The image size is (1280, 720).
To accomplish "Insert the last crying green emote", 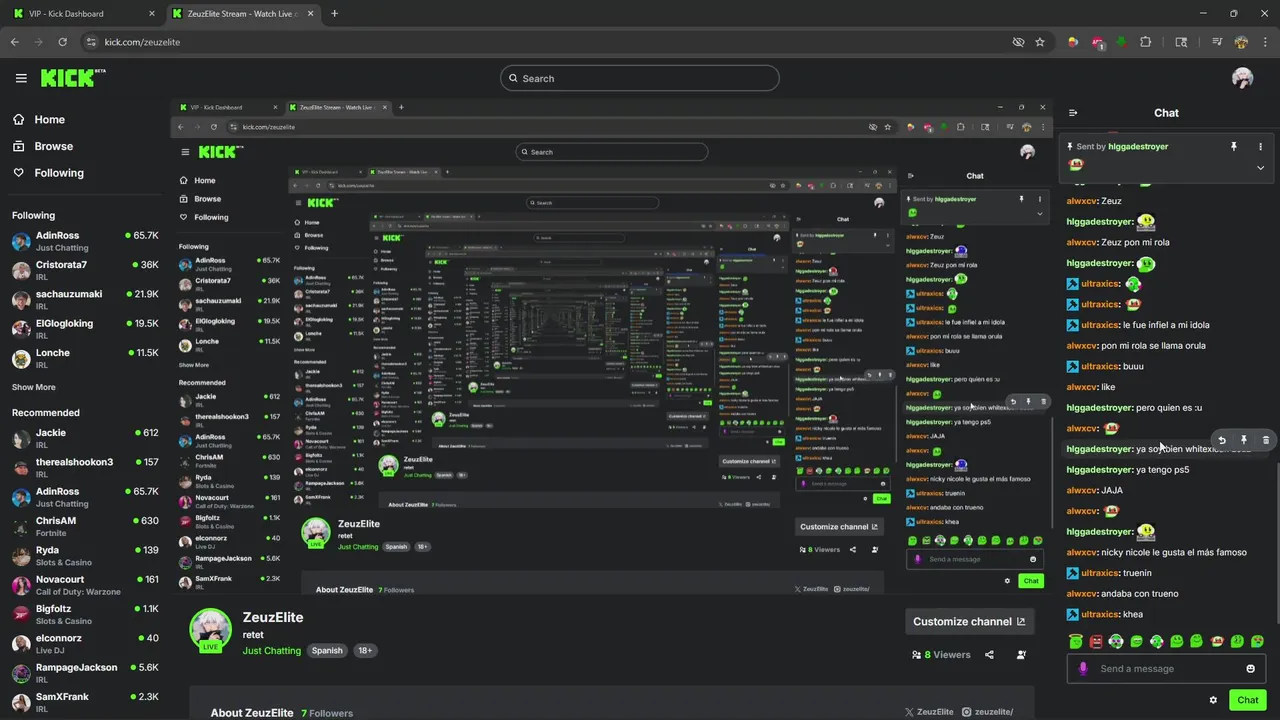I will [1257, 641].
